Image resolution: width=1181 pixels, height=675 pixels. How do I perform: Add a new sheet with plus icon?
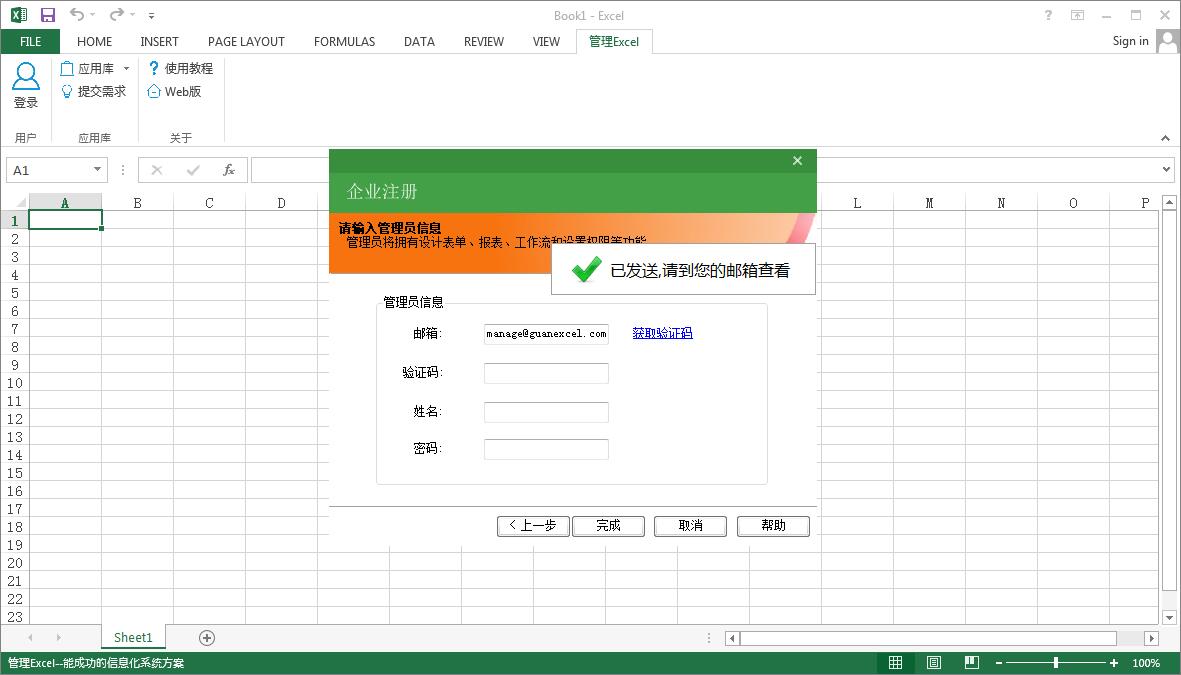pos(207,638)
